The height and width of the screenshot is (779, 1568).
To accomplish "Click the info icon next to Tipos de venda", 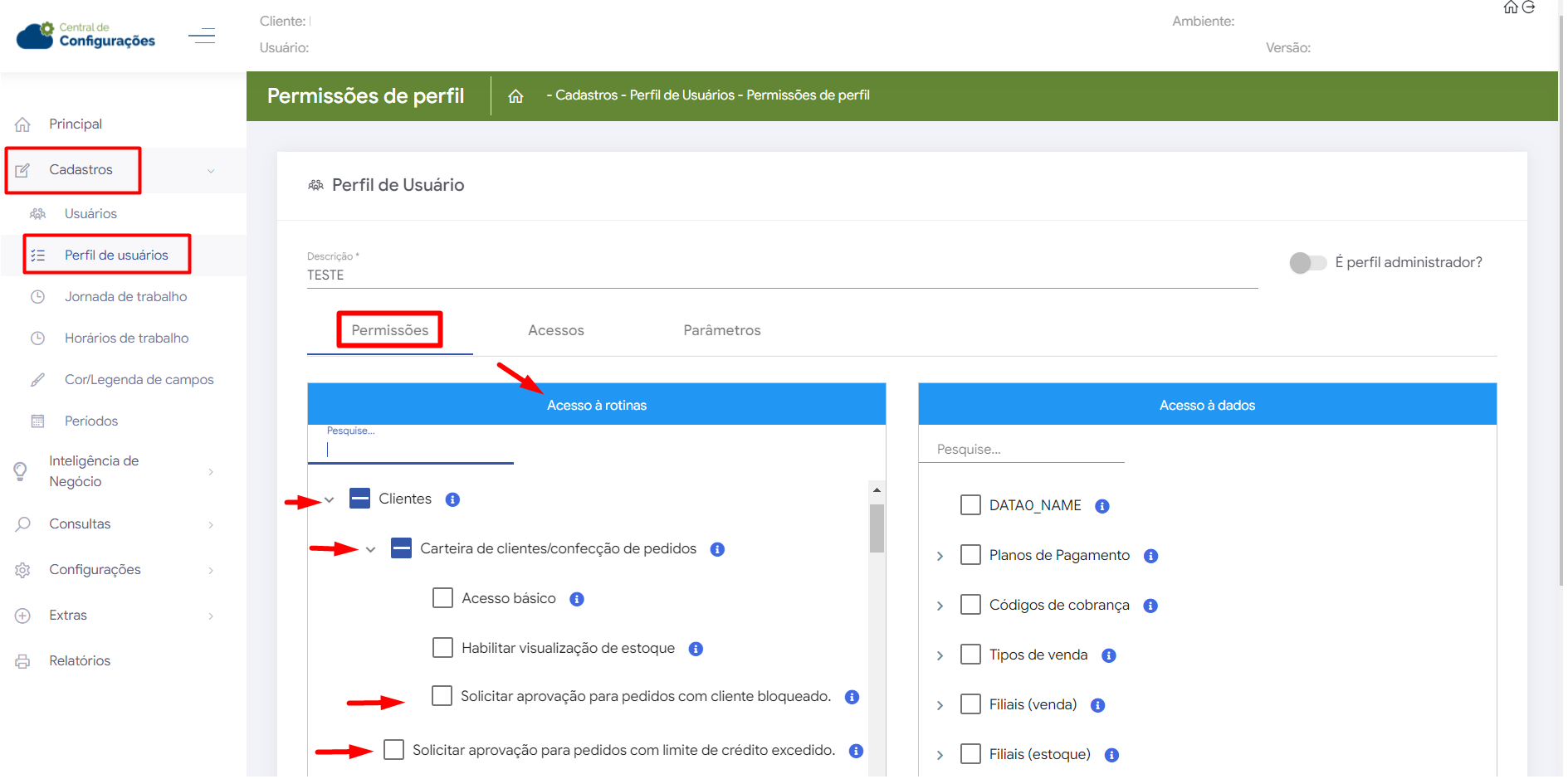I will click(x=1108, y=655).
